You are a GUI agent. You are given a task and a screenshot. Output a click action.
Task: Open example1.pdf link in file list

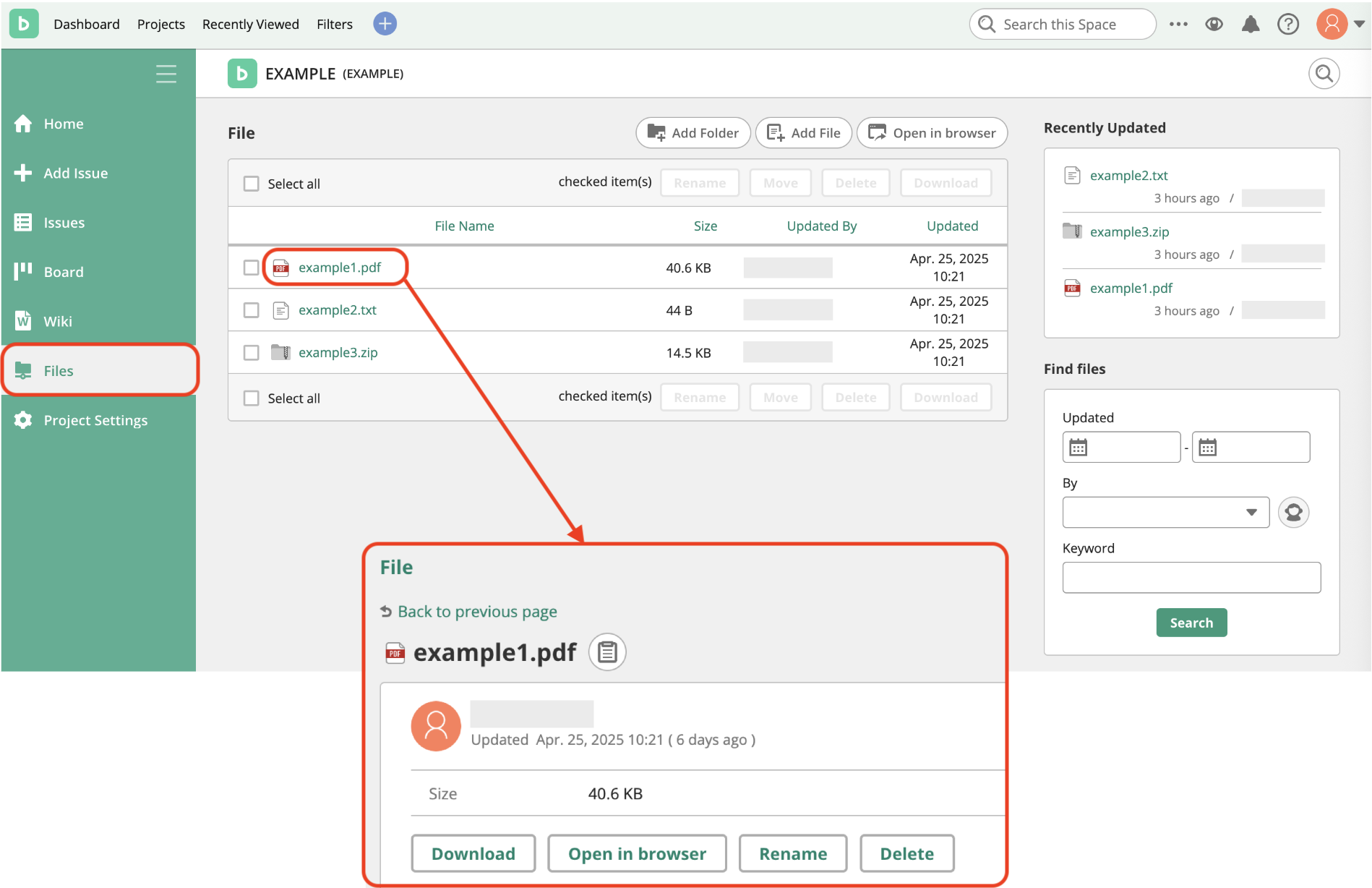pyautogui.click(x=340, y=268)
